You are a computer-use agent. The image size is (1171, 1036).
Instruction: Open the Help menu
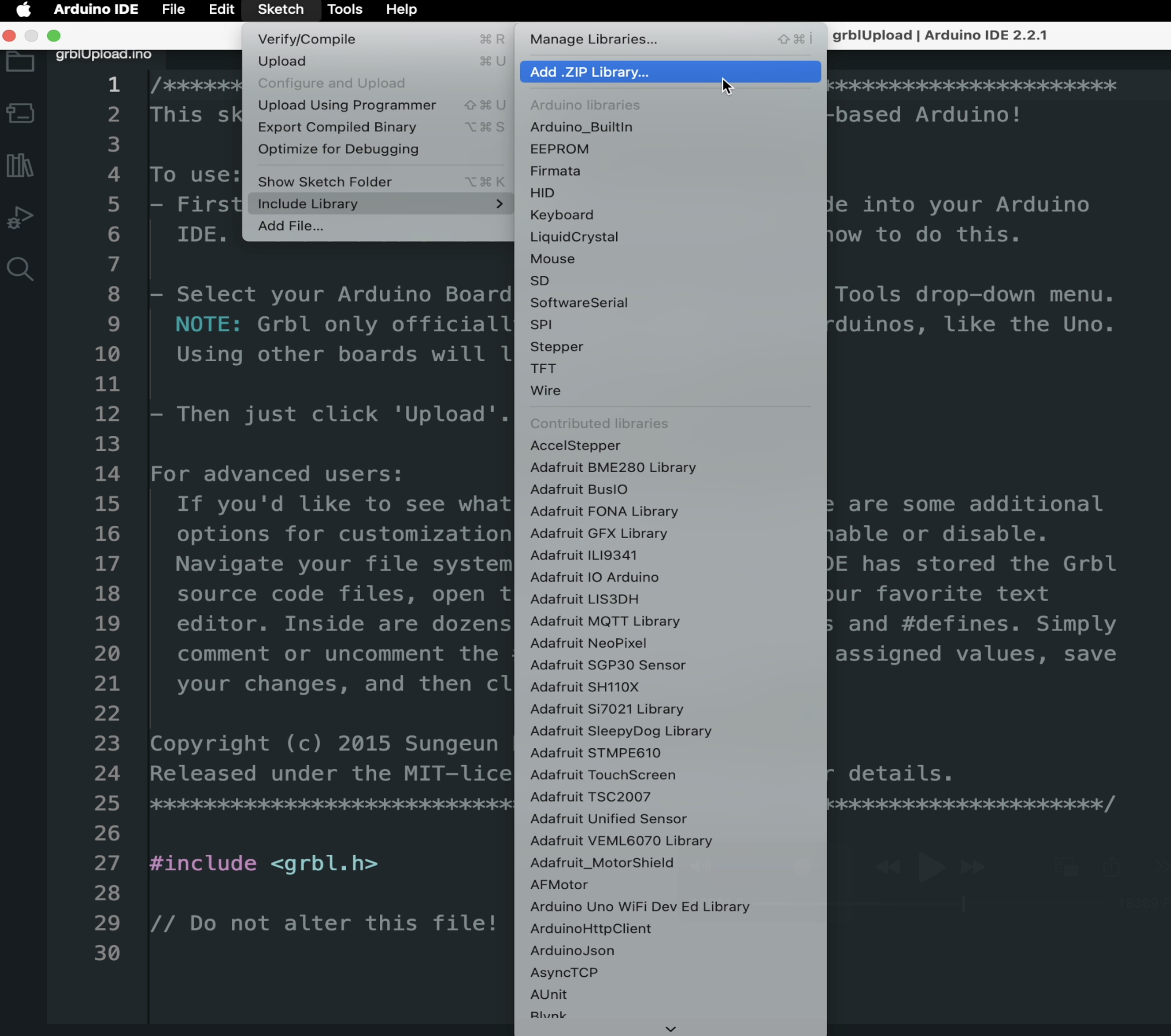(401, 10)
